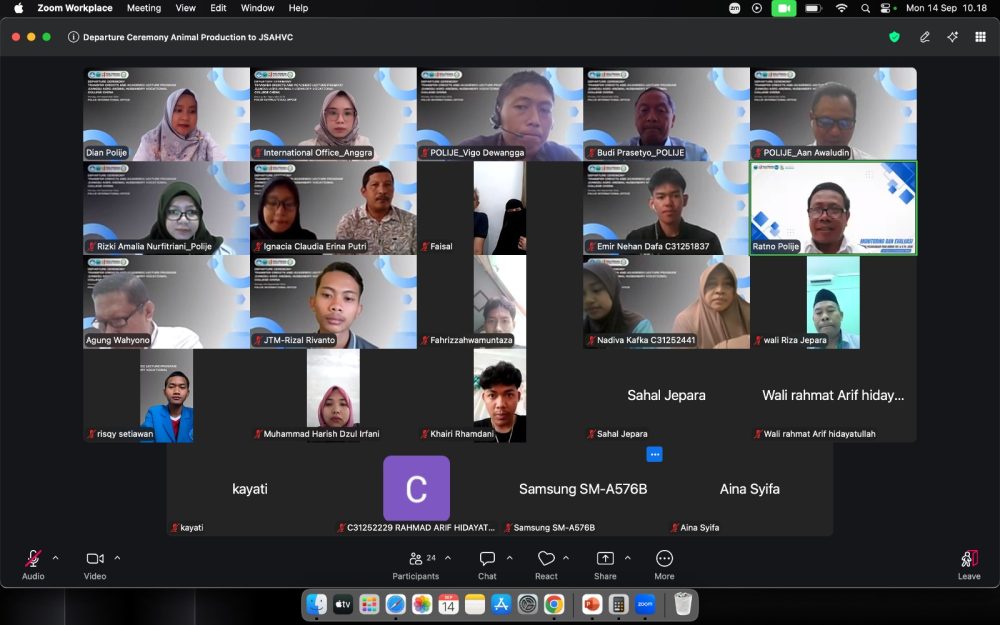The height and width of the screenshot is (625, 1000).
Task: Open PowerPoint from the Dock
Action: 591,603
